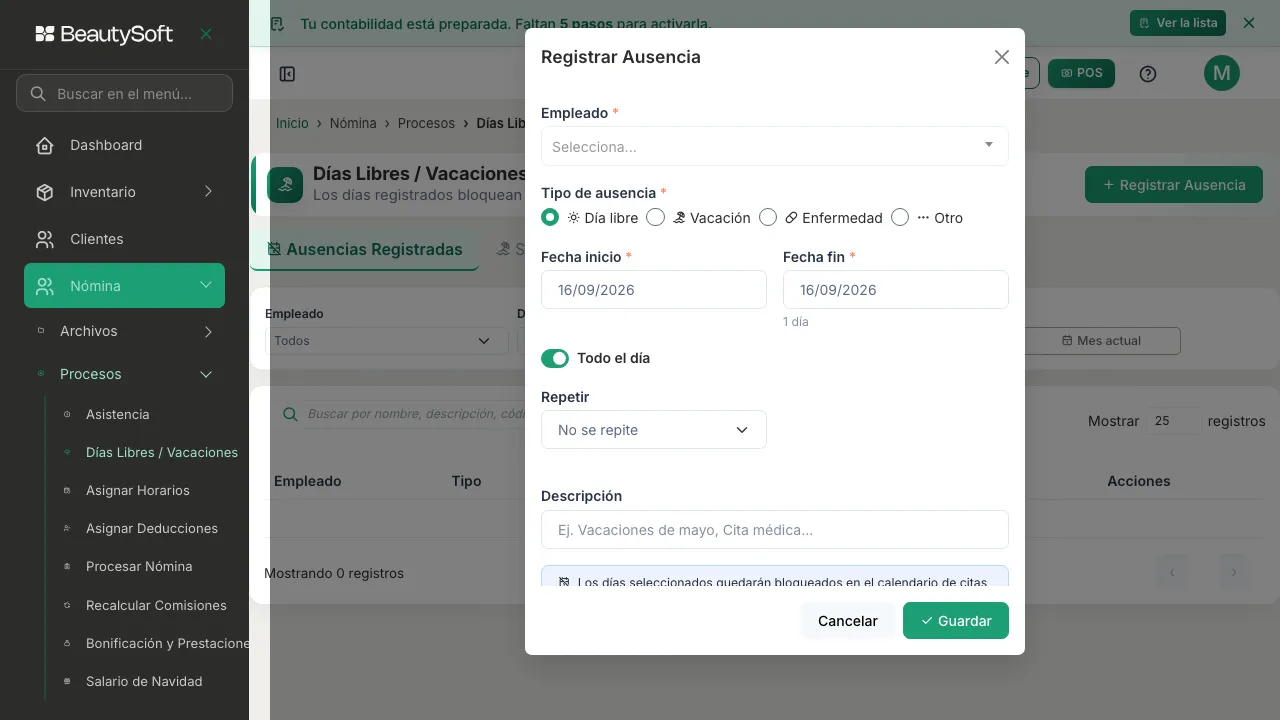
Task: Open Asignar Horarios in the sidebar
Action: (x=137, y=490)
